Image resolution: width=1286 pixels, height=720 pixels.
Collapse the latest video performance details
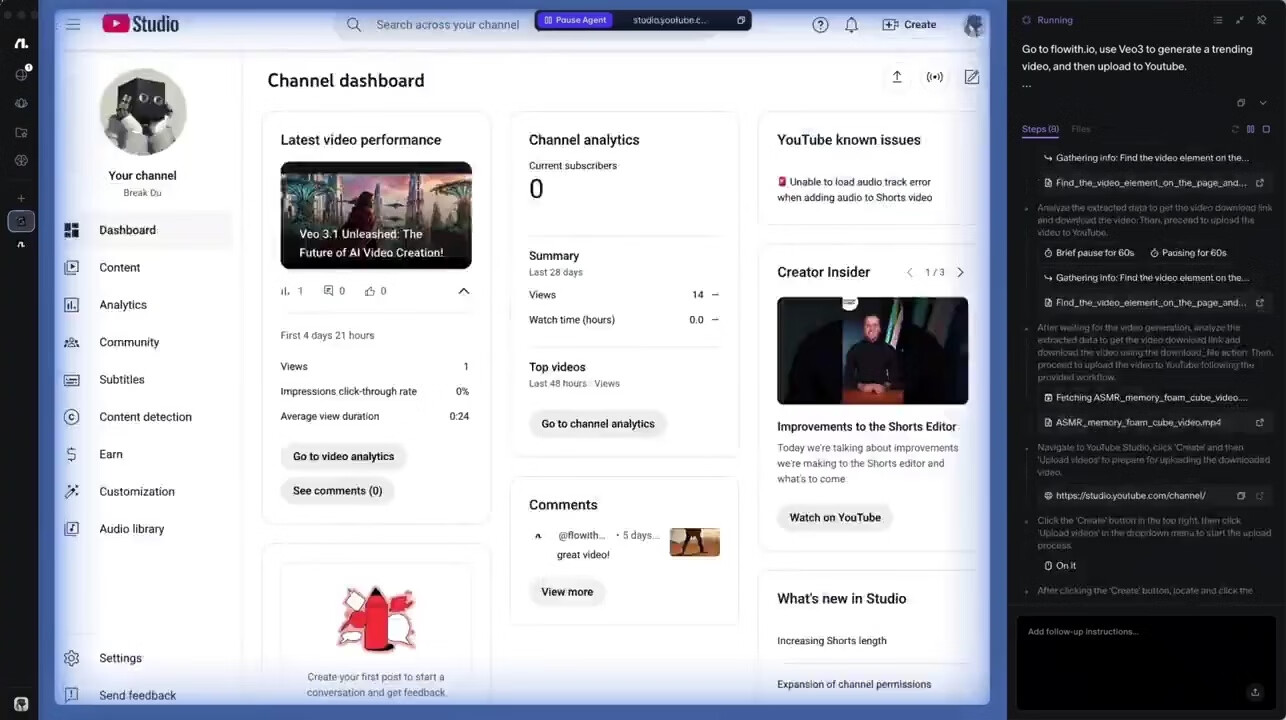(463, 291)
